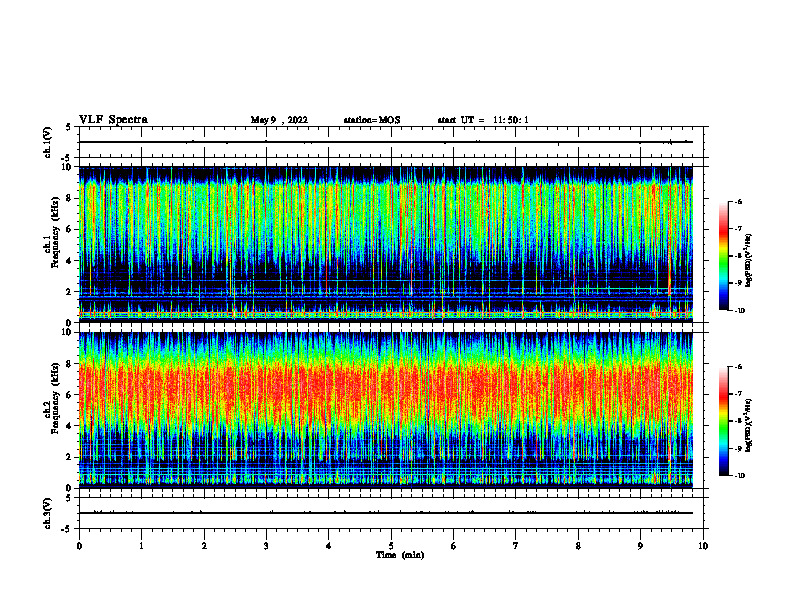Click the 5 minute tick on time axis
This screenshot has height=612, width=792.
[x=391, y=546]
